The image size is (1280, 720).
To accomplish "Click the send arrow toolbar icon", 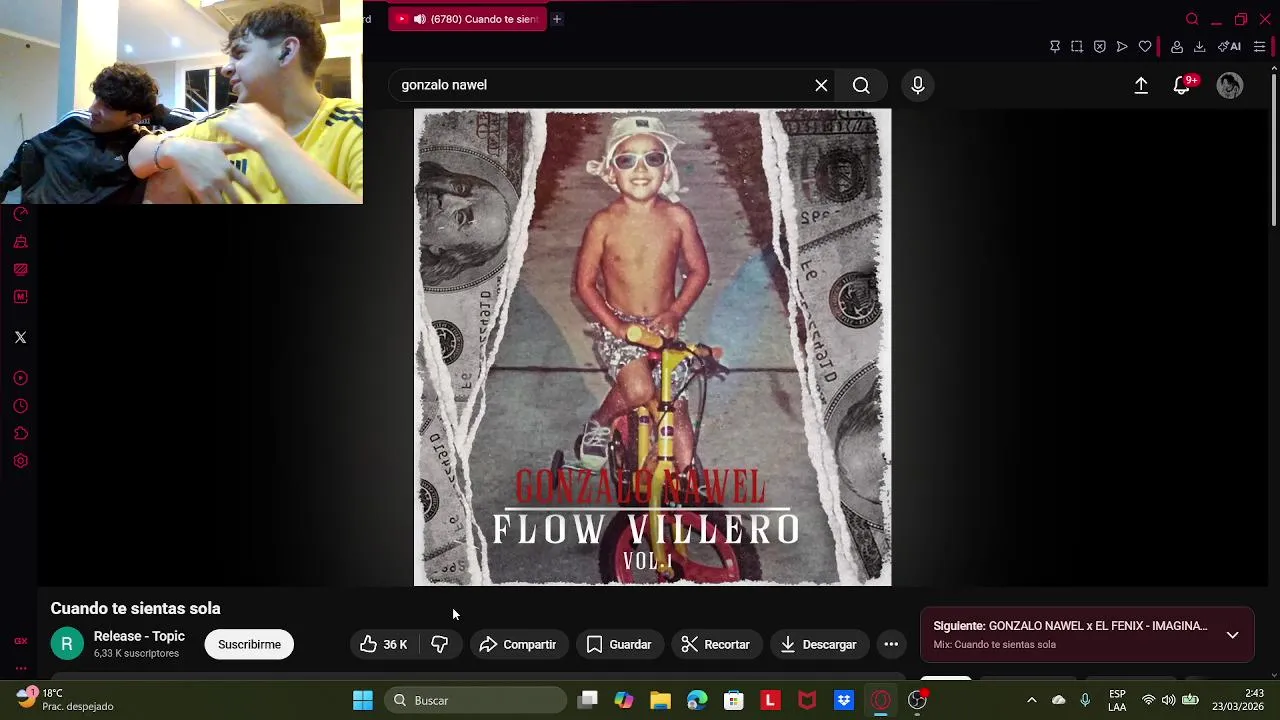I will [x=1122, y=46].
